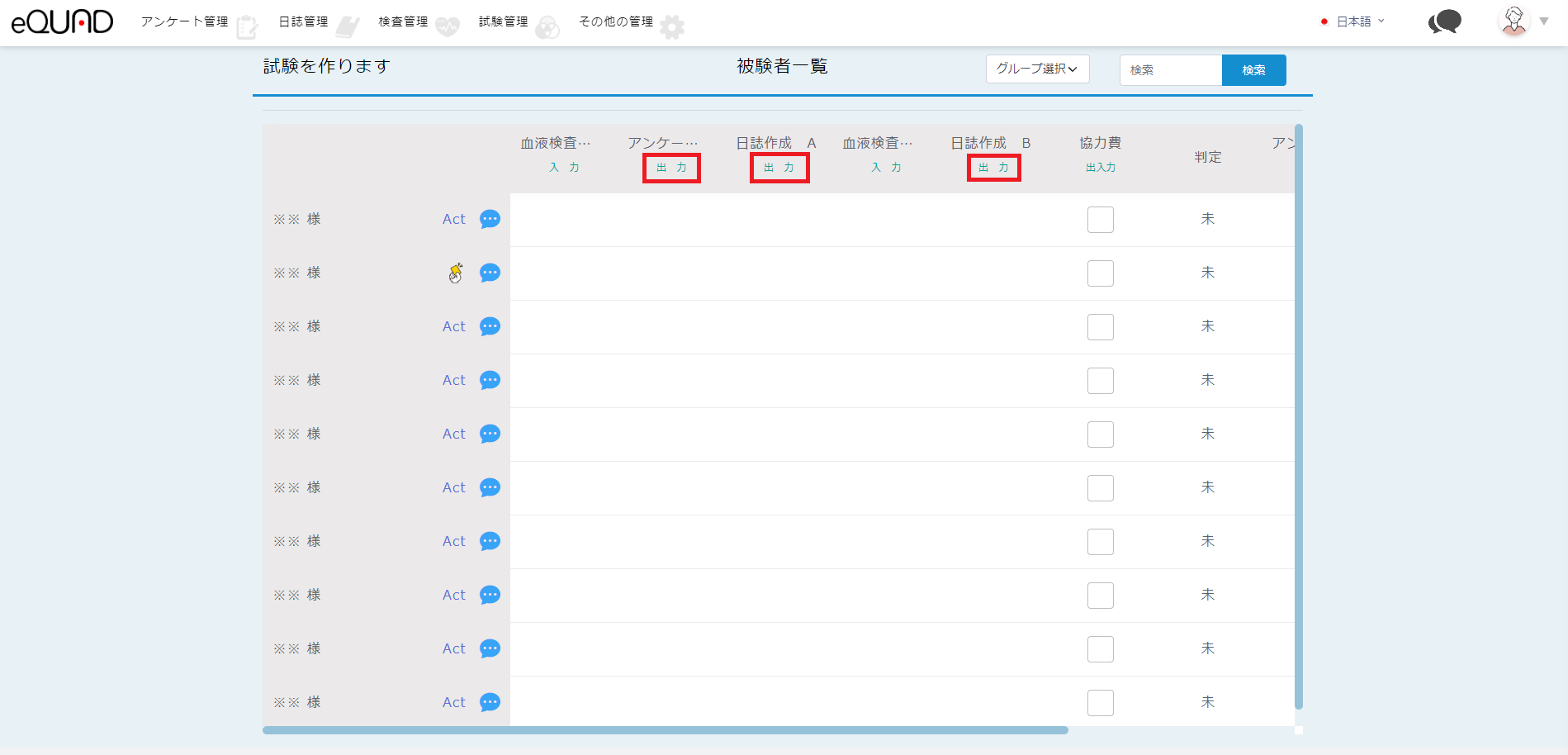Click the eQUAD logo
This screenshot has width=1568, height=755.
pos(62,22)
